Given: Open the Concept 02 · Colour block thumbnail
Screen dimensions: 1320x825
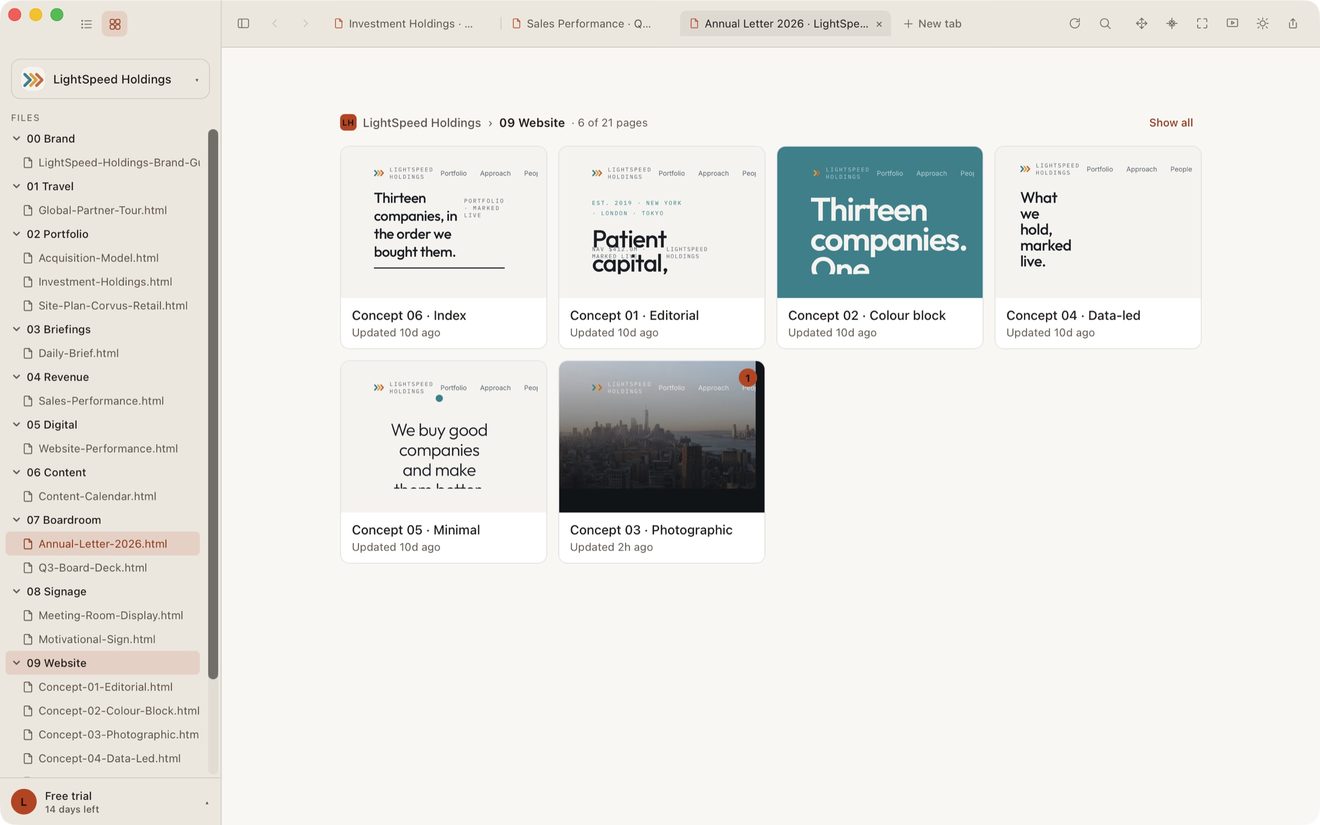Looking at the screenshot, I should click(880, 223).
